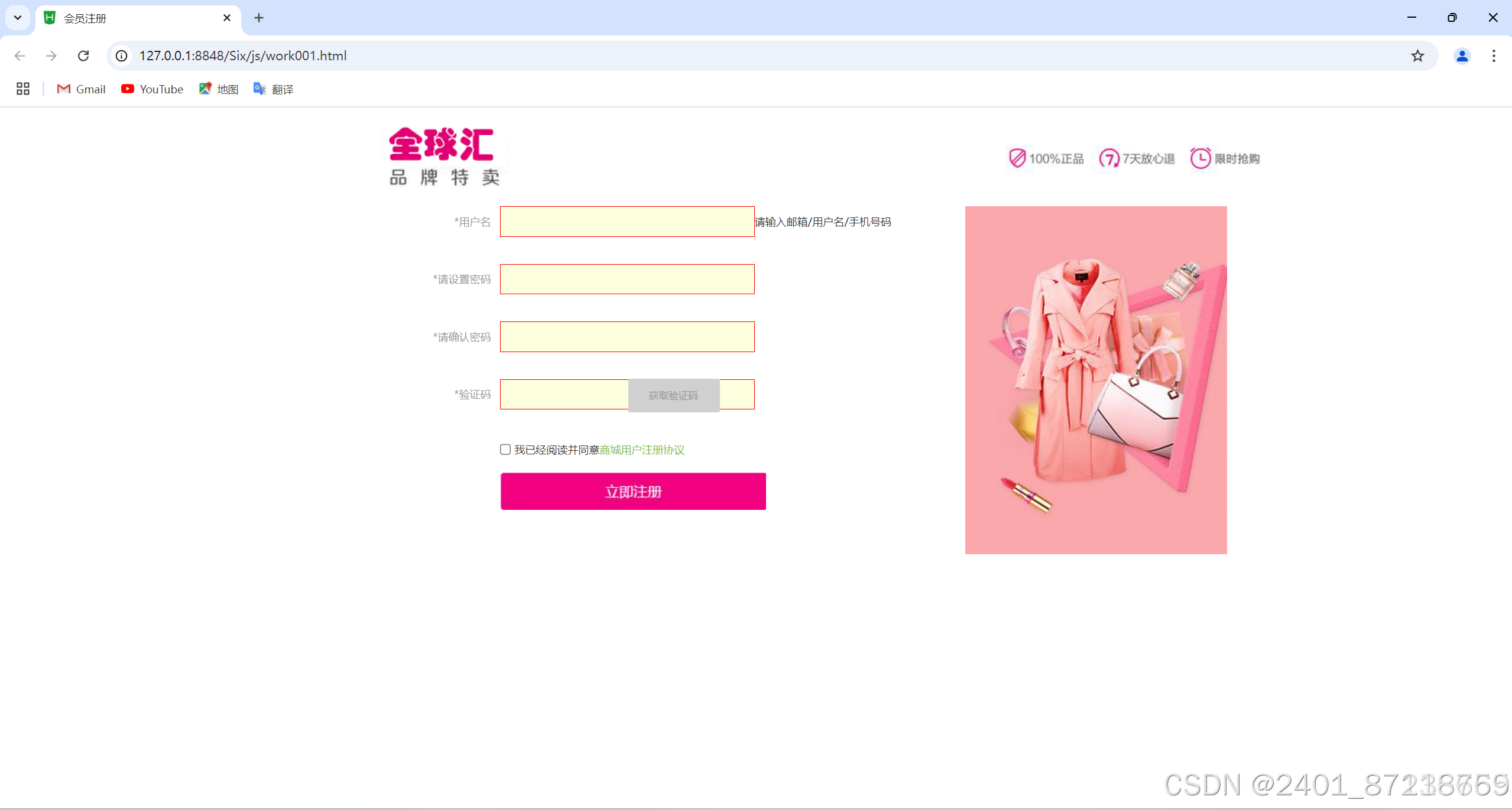The image size is (1512, 810).
Task: Click the bookmark star icon
Action: [1417, 56]
